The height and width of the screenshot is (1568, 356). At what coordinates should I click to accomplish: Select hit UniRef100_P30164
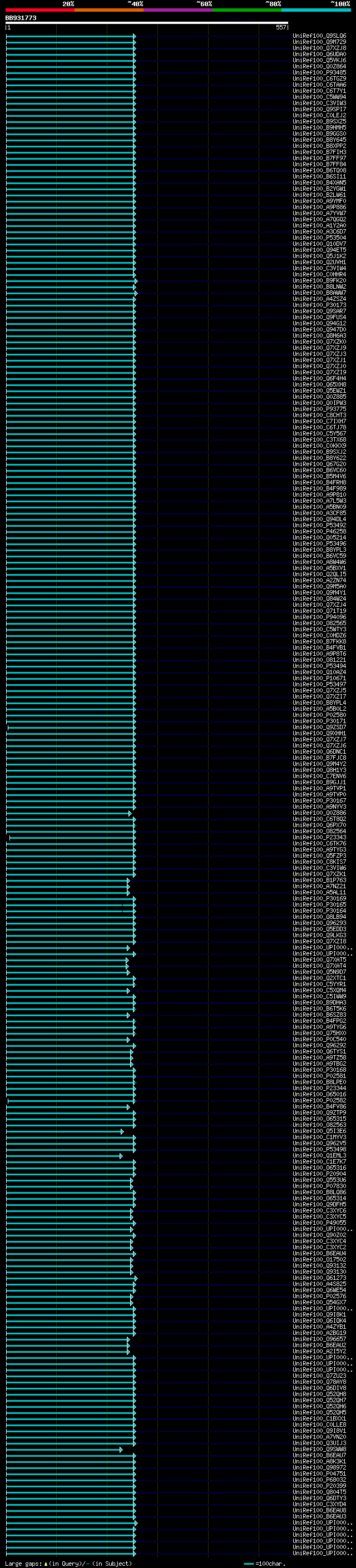319,911
